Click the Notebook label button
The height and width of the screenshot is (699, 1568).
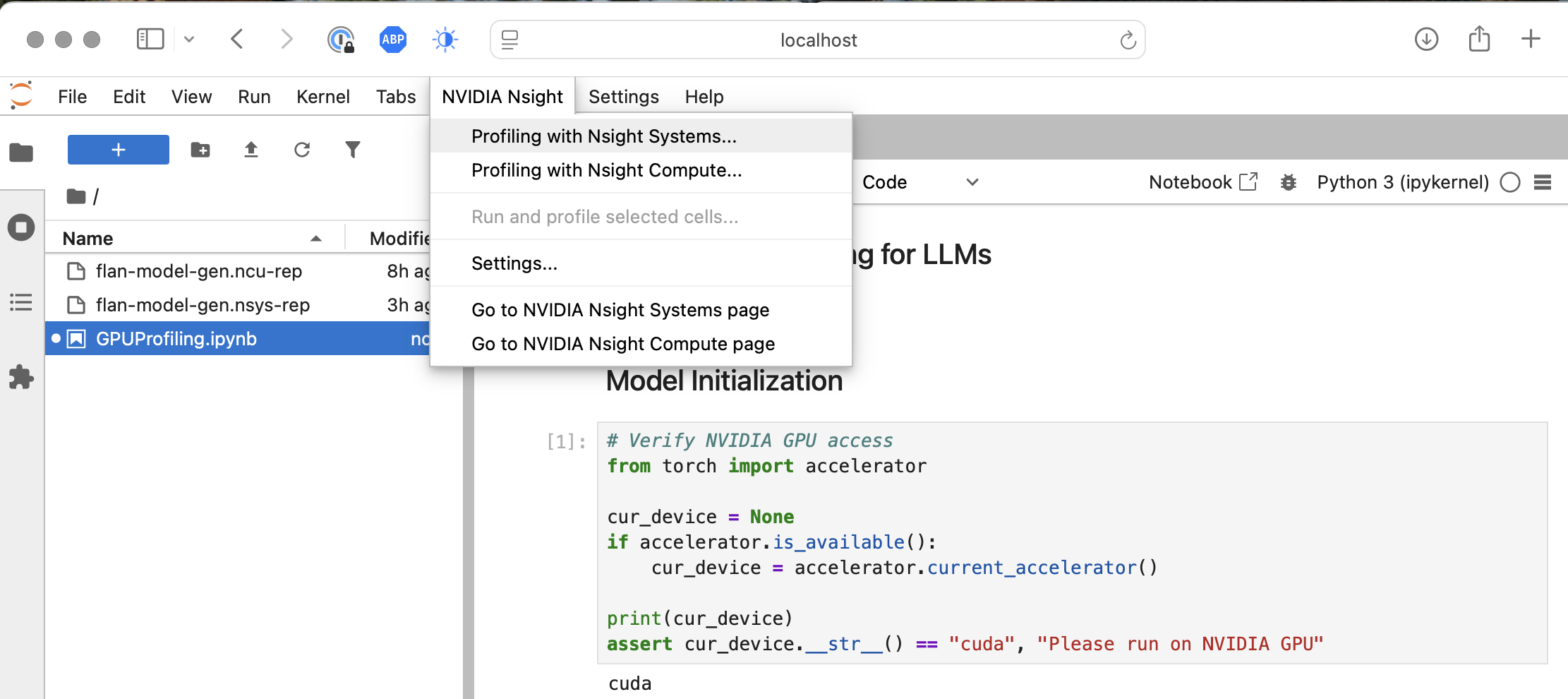point(1190,182)
